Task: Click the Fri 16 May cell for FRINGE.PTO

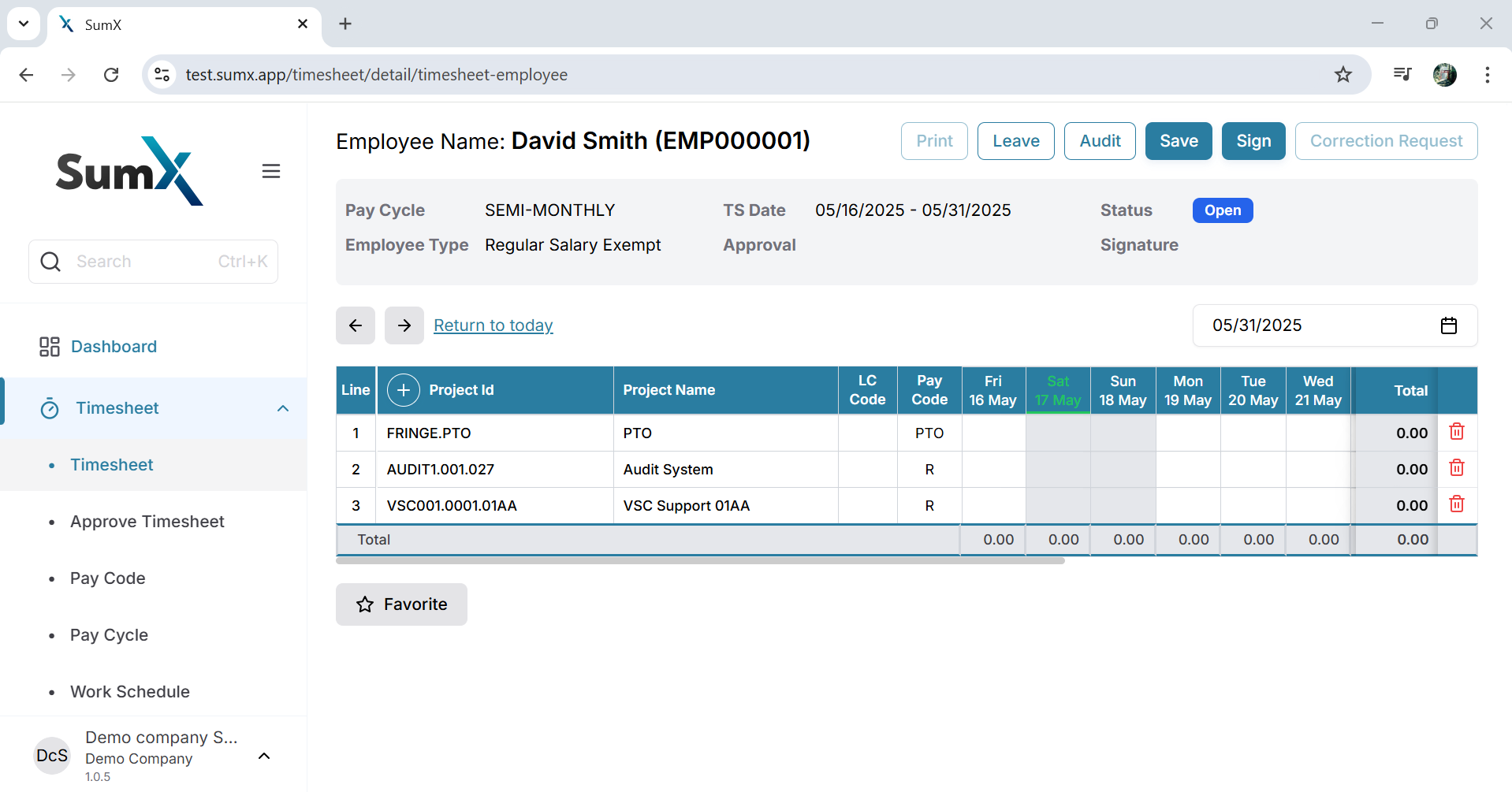Action: click(993, 433)
